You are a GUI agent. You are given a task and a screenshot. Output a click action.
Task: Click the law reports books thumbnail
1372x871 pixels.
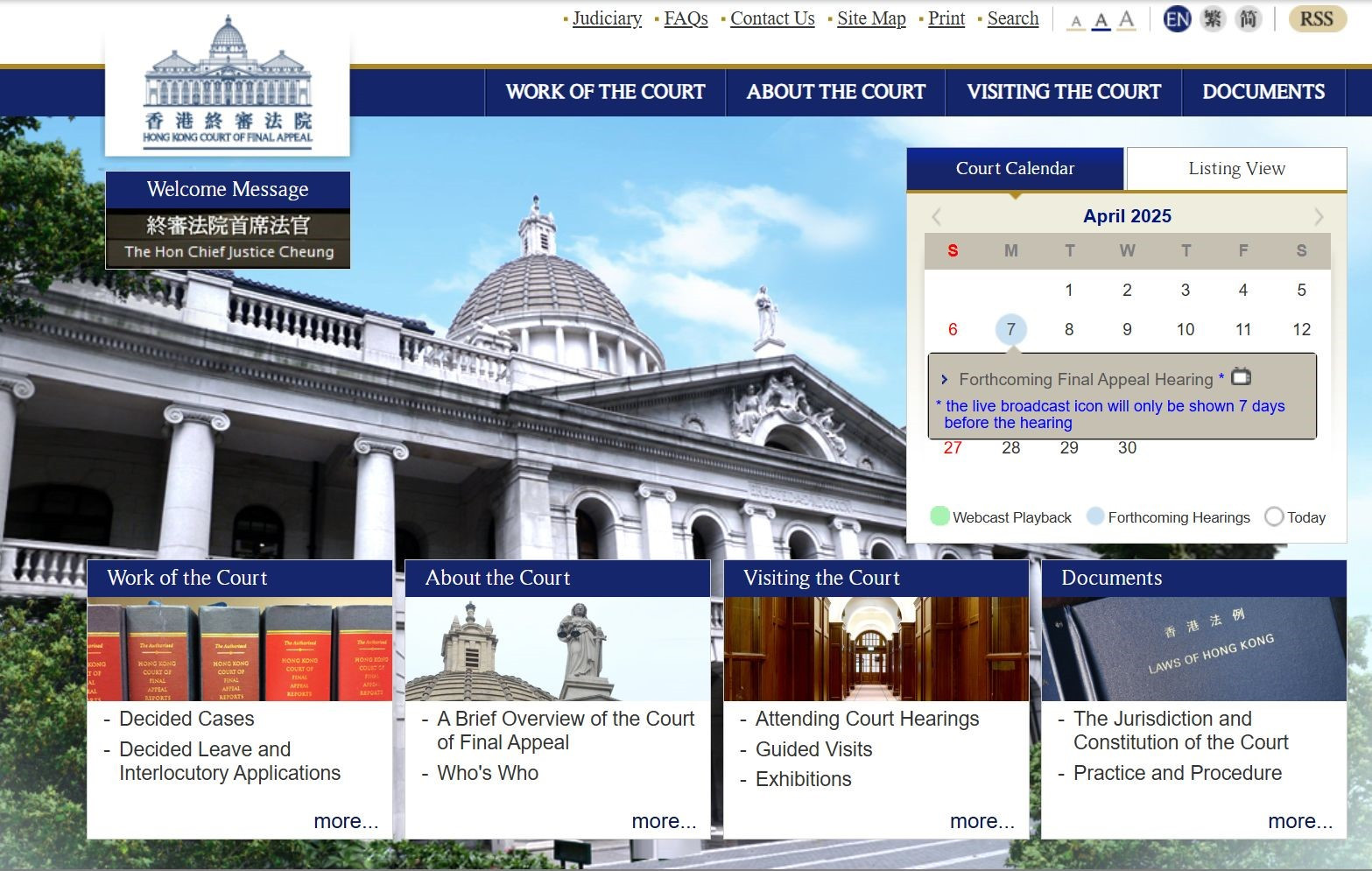[x=240, y=649]
